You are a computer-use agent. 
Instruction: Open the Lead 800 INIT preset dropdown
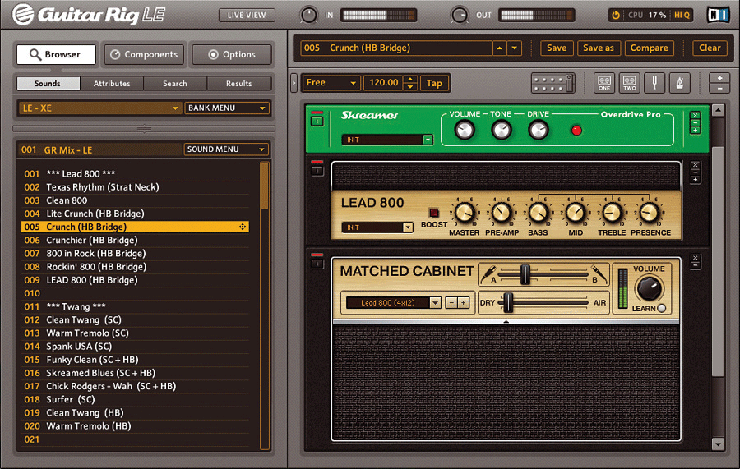378,227
